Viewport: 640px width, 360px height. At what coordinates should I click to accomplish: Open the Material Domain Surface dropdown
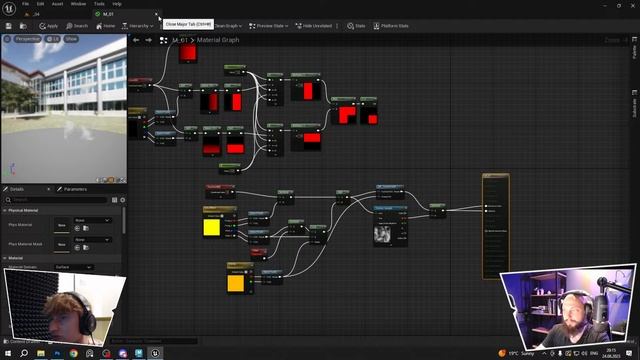point(73,267)
